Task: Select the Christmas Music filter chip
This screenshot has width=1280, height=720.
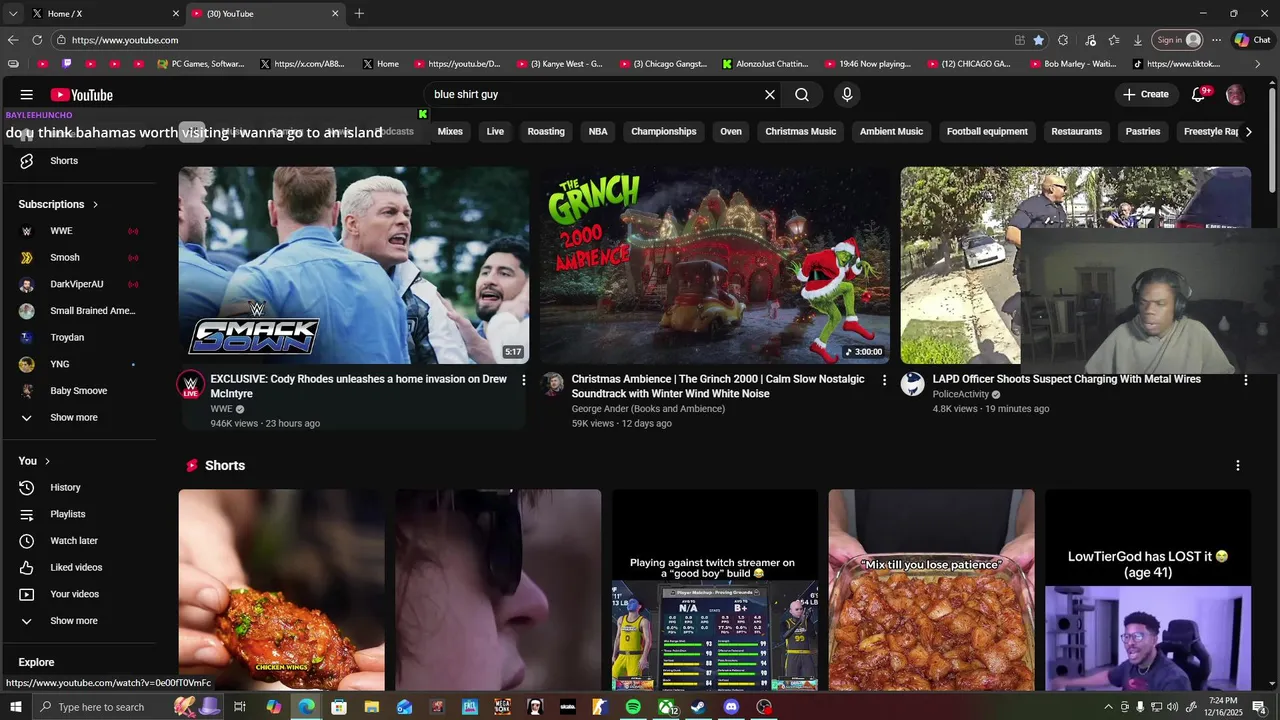Action: 800,131
